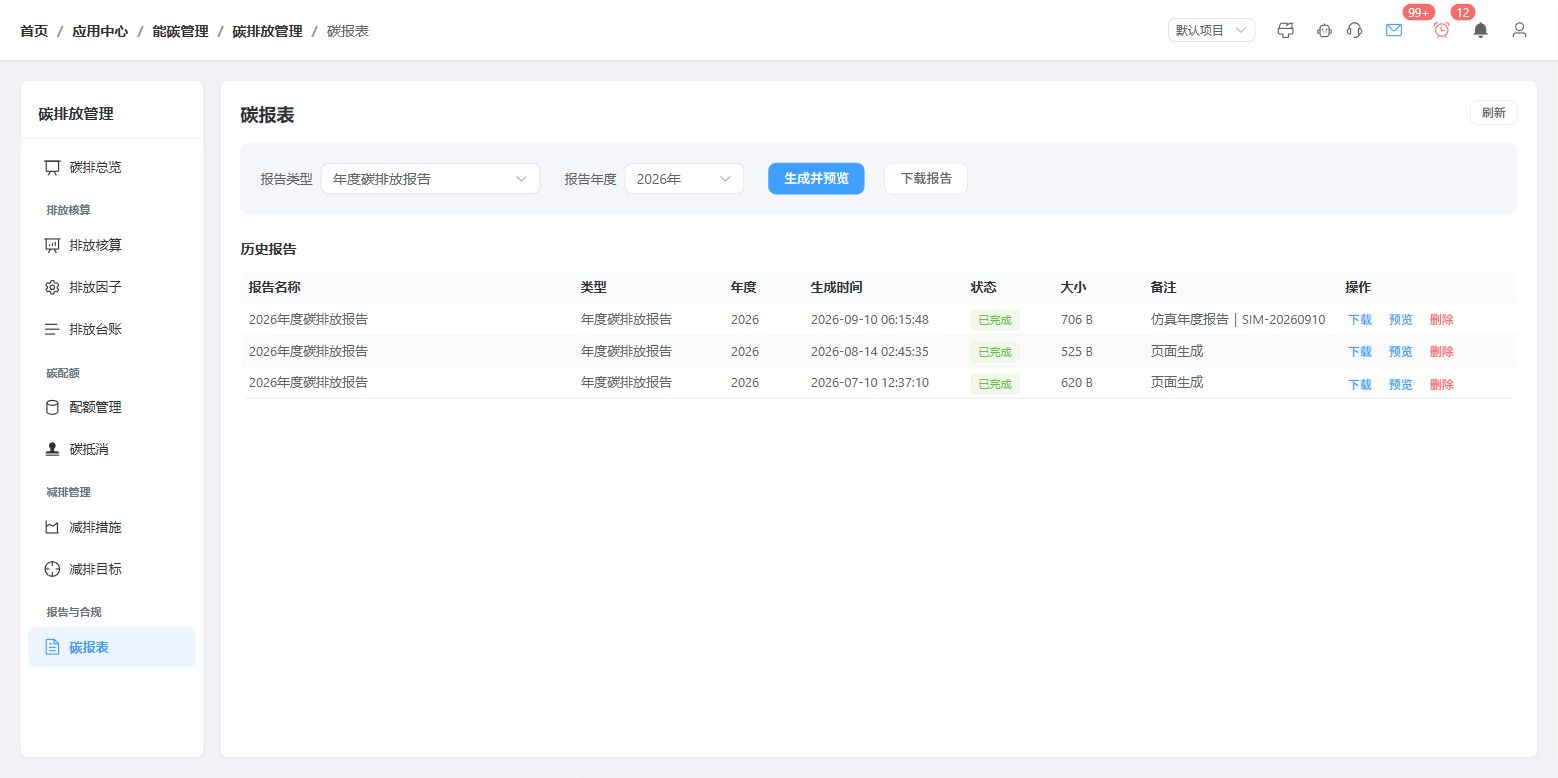Download the report generated 2026-07-10
The width and height of the screenshot is (1558, 778).
pyautogui.click(x=1360, y=384)
